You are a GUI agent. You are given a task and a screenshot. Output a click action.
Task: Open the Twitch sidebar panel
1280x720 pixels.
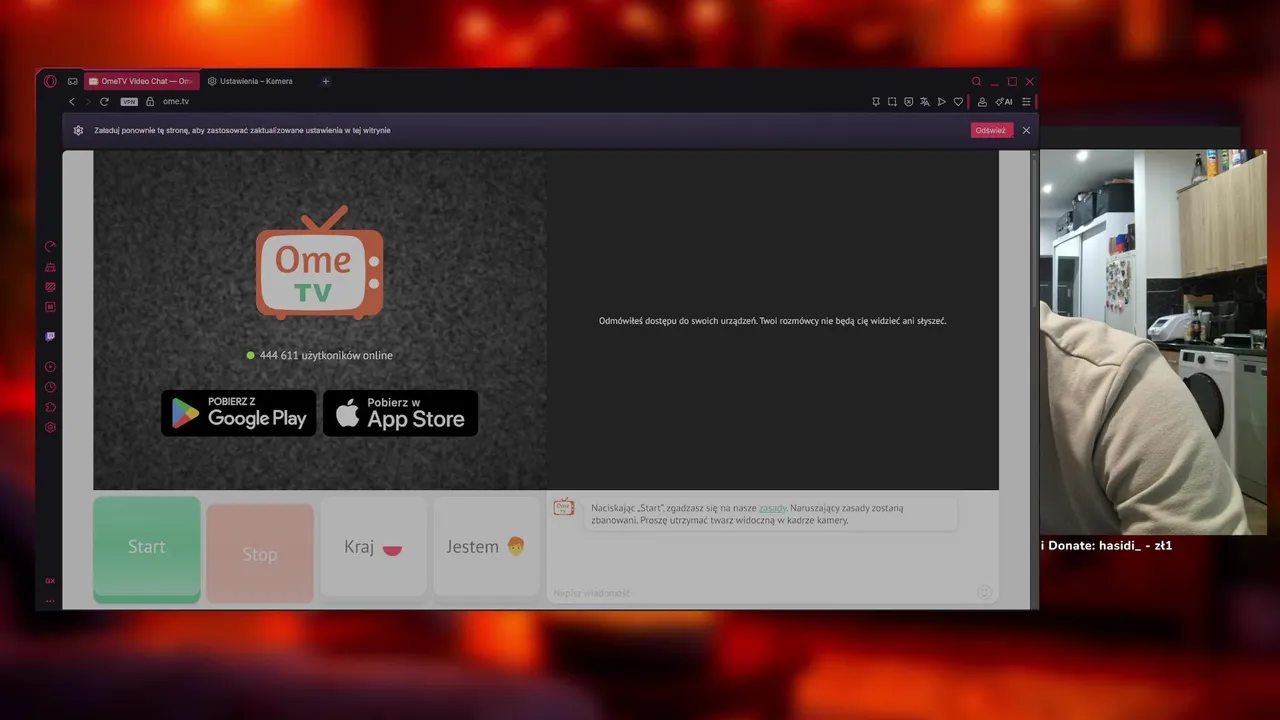pyautogui.click(x=50, y=337)
